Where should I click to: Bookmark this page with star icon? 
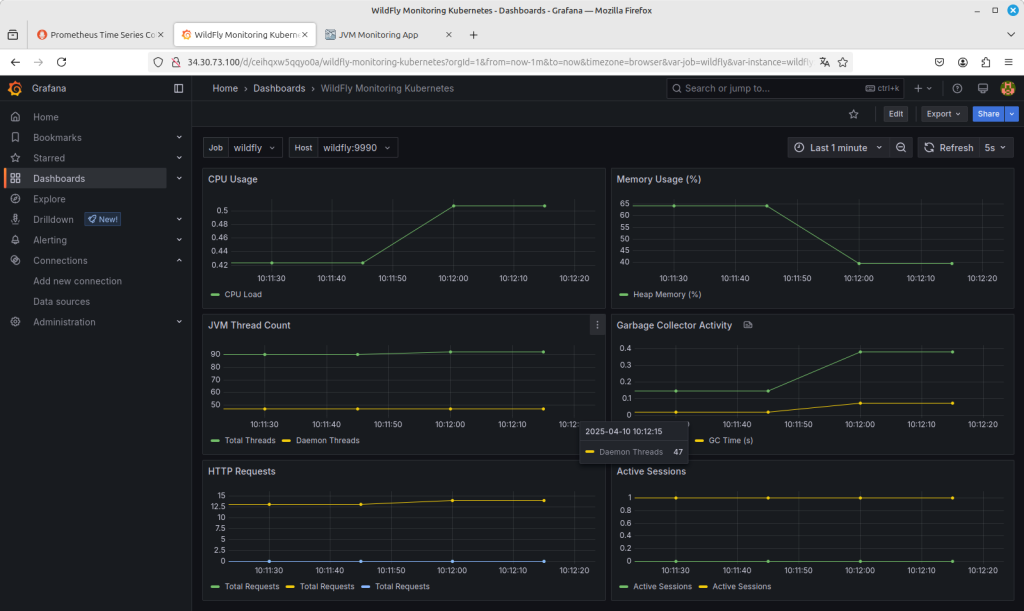point(842,62)
